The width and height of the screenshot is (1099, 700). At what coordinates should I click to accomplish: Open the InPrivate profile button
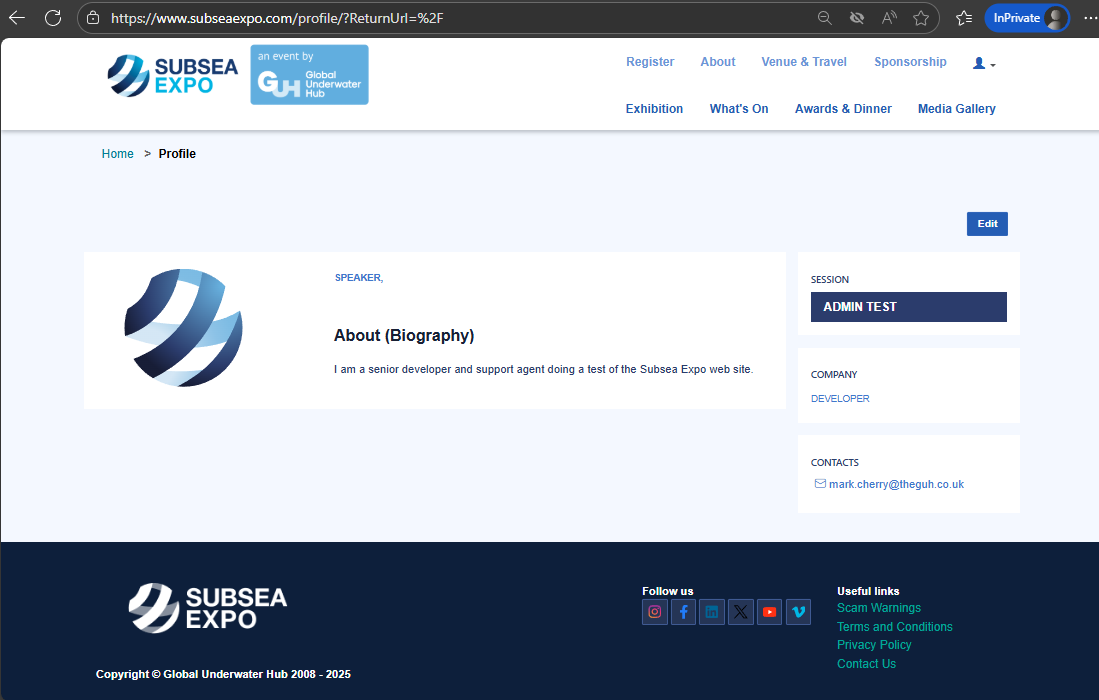1027,18
